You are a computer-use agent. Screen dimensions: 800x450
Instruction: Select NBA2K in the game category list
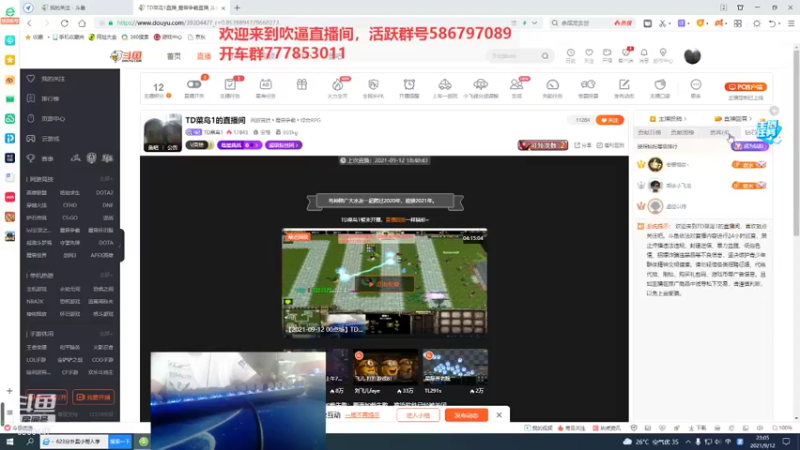(x=35, y=302)
